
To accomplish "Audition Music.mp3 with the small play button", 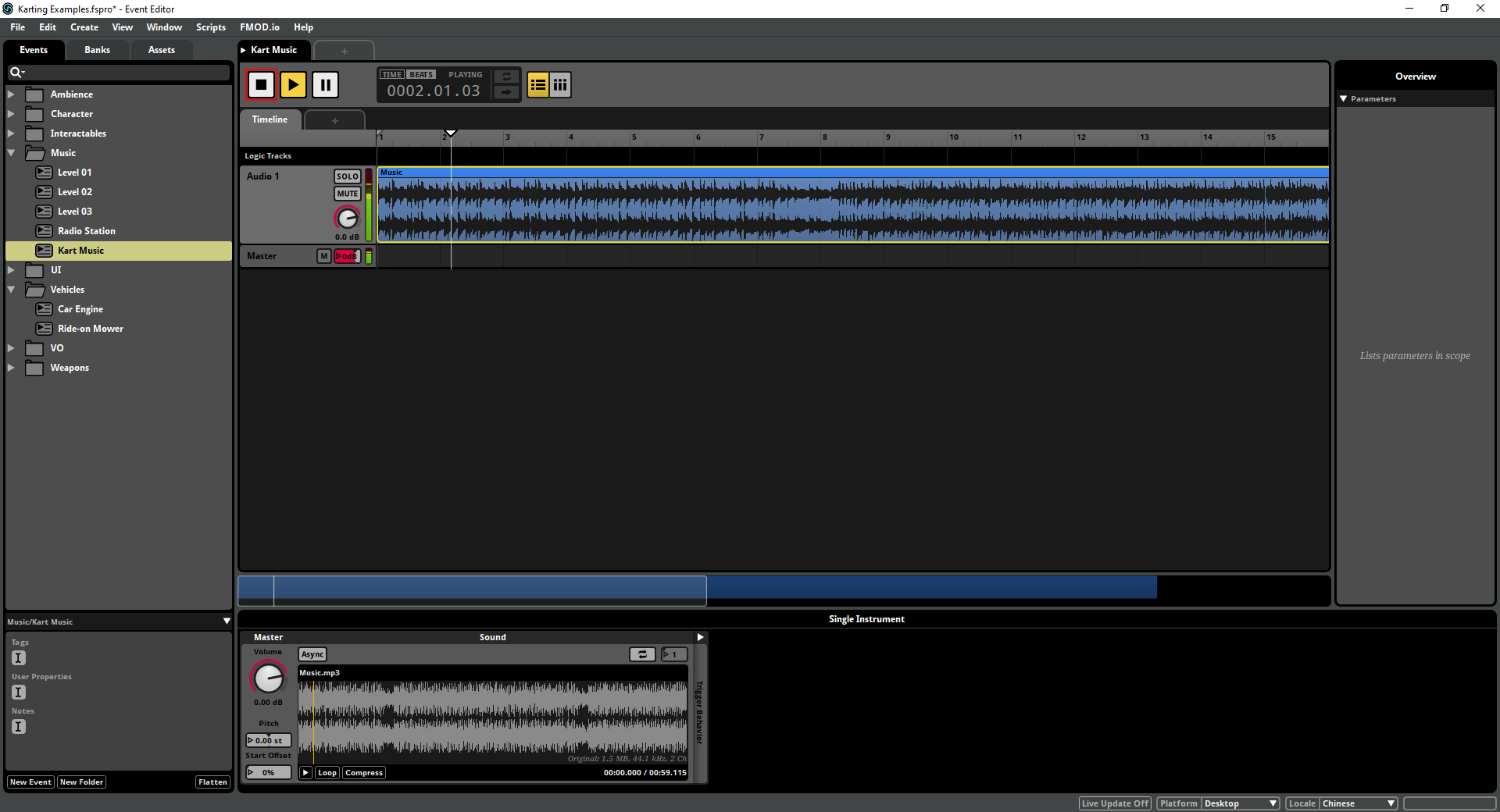I will [x=306, y=773].
